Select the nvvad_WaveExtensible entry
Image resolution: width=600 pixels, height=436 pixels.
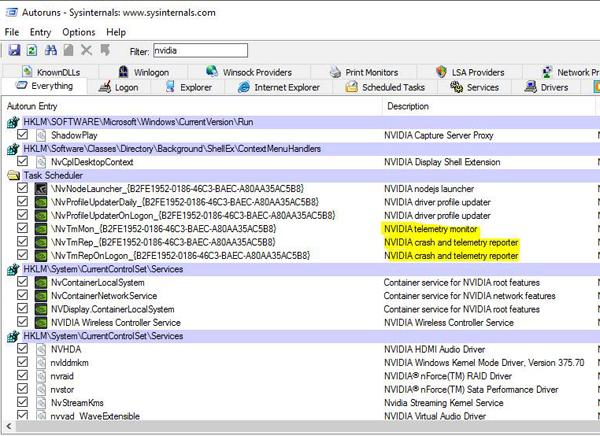pos(95,416)
